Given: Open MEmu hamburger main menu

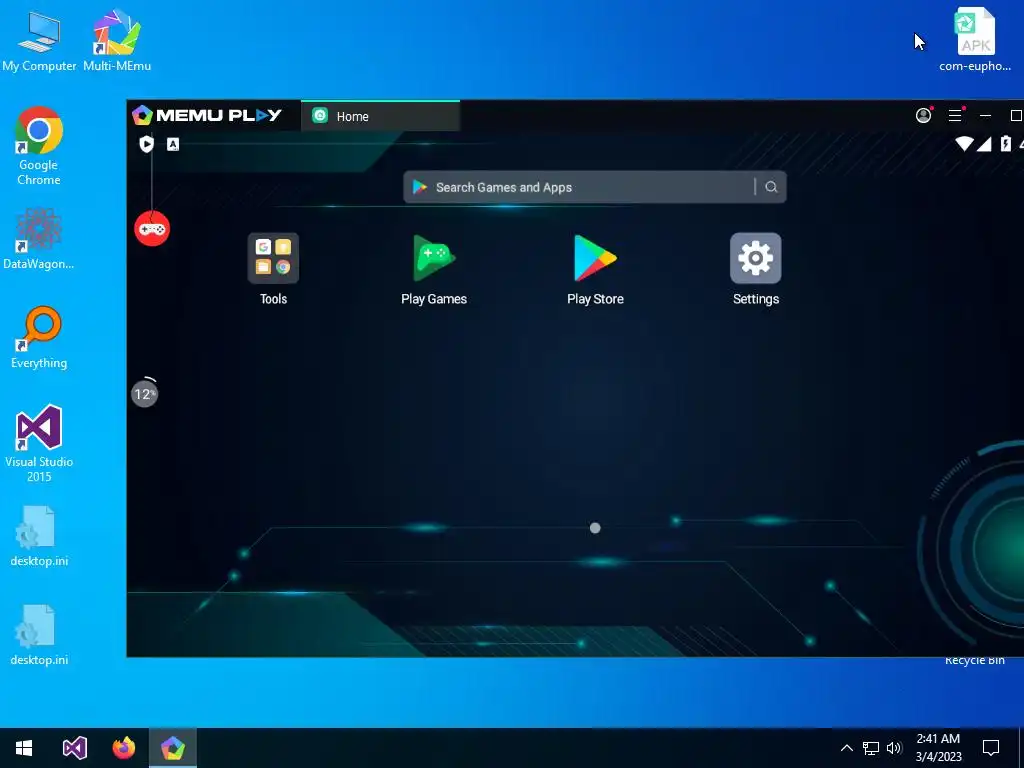Looking at the screenshot, I should click(955, 116).
